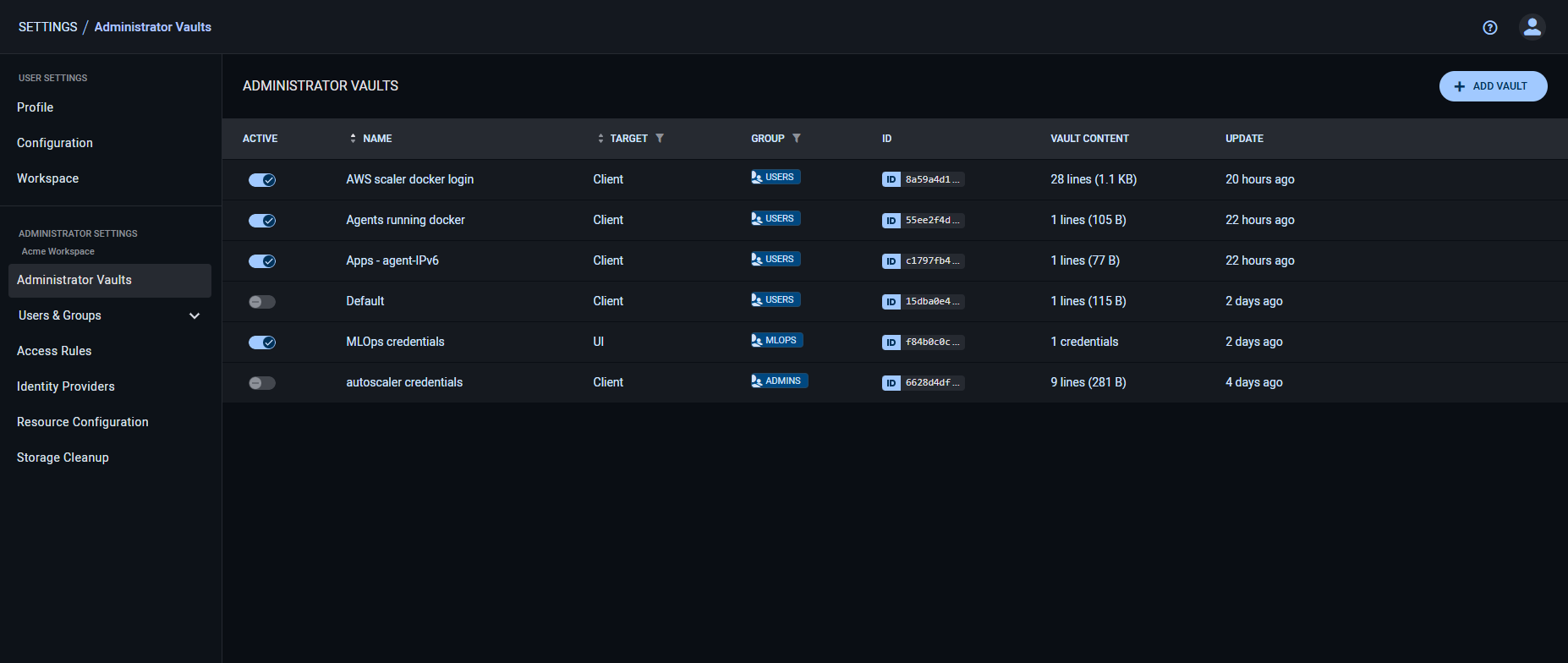Screen dimensions: 1568x663
Task: Disable the AWS scaler docker login vault
Action: click(262, 180)
